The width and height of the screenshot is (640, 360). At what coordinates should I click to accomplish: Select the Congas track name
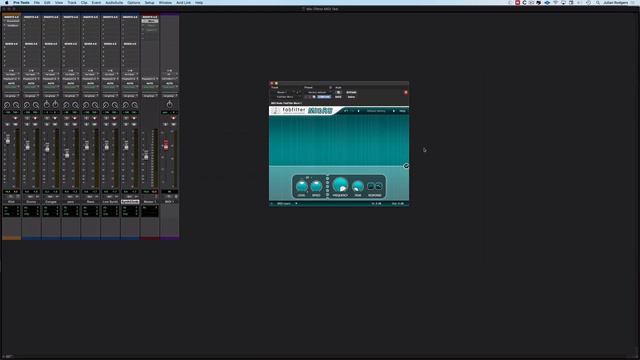coord(51,202)
